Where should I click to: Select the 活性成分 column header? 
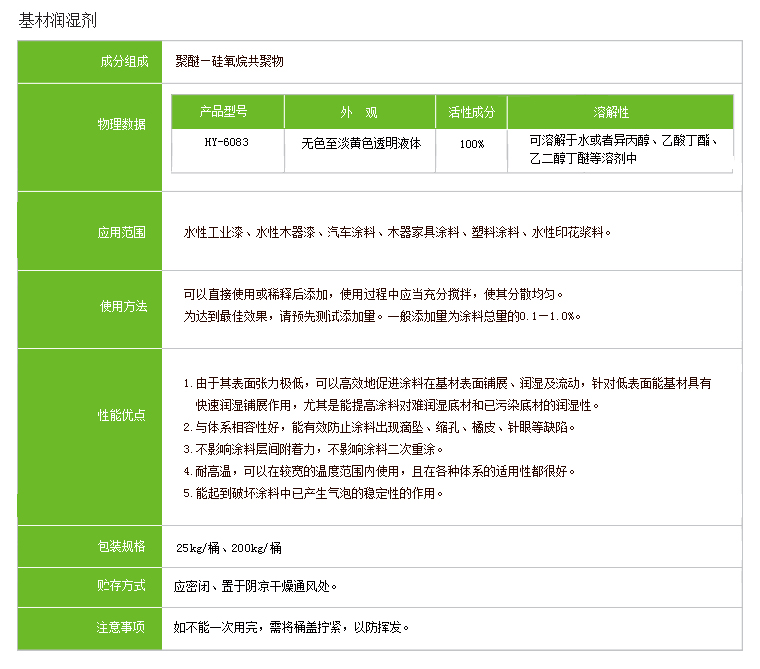pyautogui.click(x=471, y=111)
